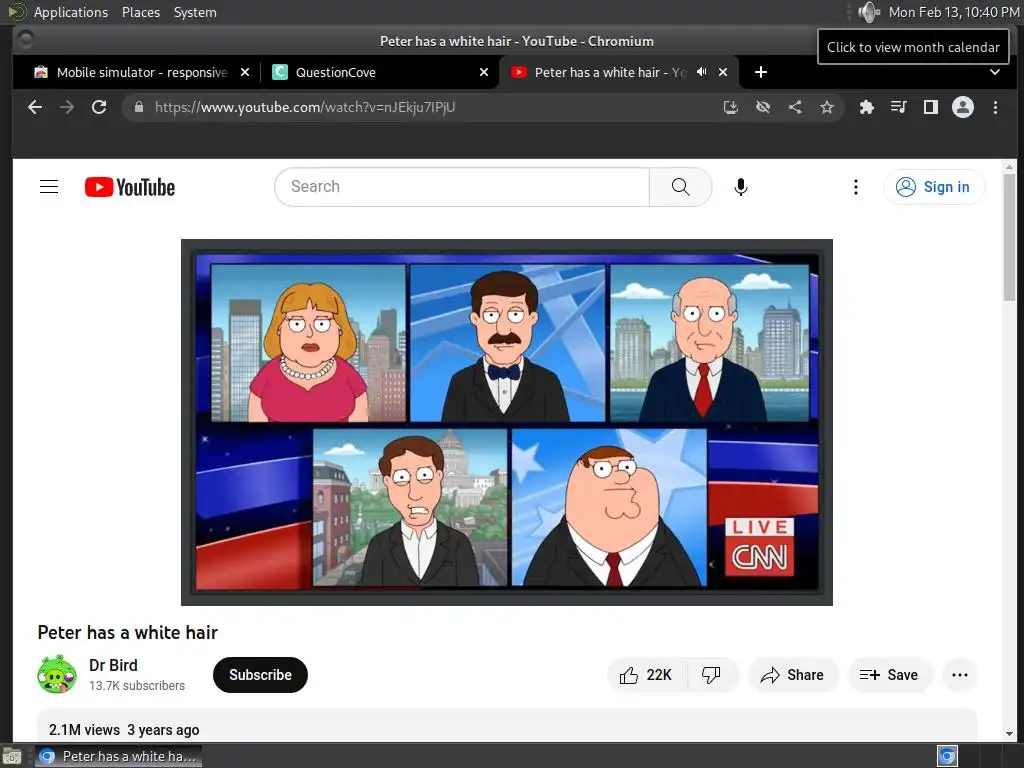
Task: Click the clock Mon Feb 13, 10:40 PM
Action: (953, 12)
